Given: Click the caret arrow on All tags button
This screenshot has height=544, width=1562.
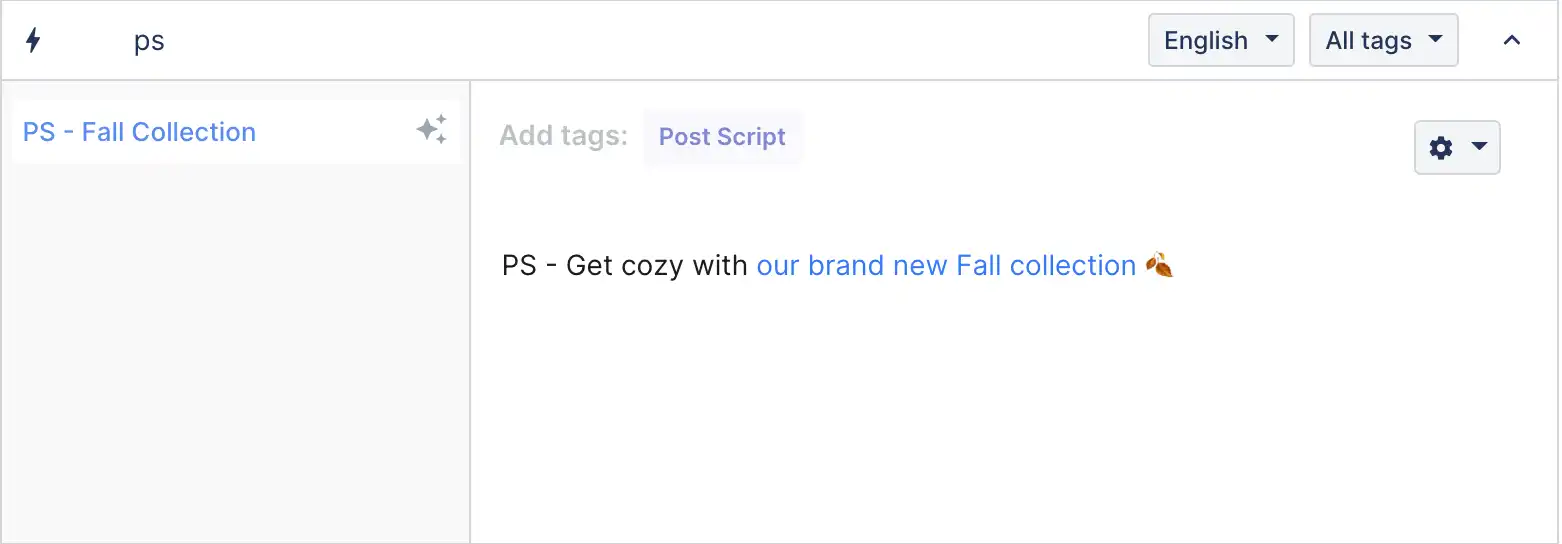Looking at the screenshot, I should point(1435,40).
